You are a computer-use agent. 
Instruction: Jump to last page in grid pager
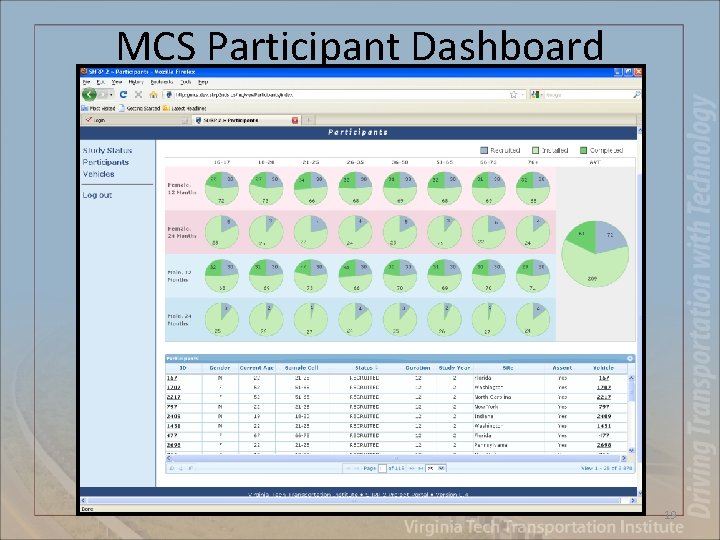point(420,468)
